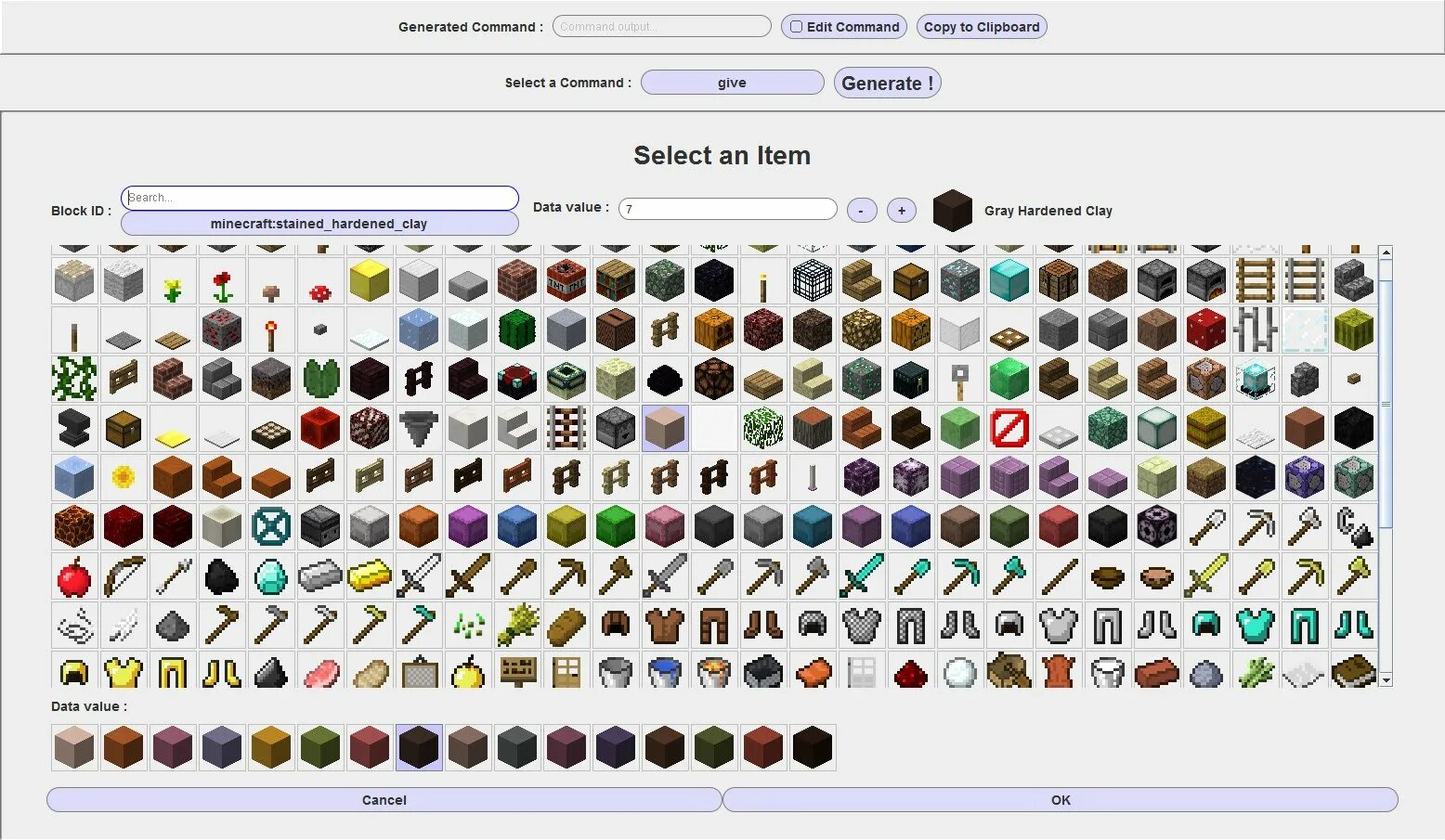
Task: Choose the orange hardened clay swatch
Action: pos(124,747)
